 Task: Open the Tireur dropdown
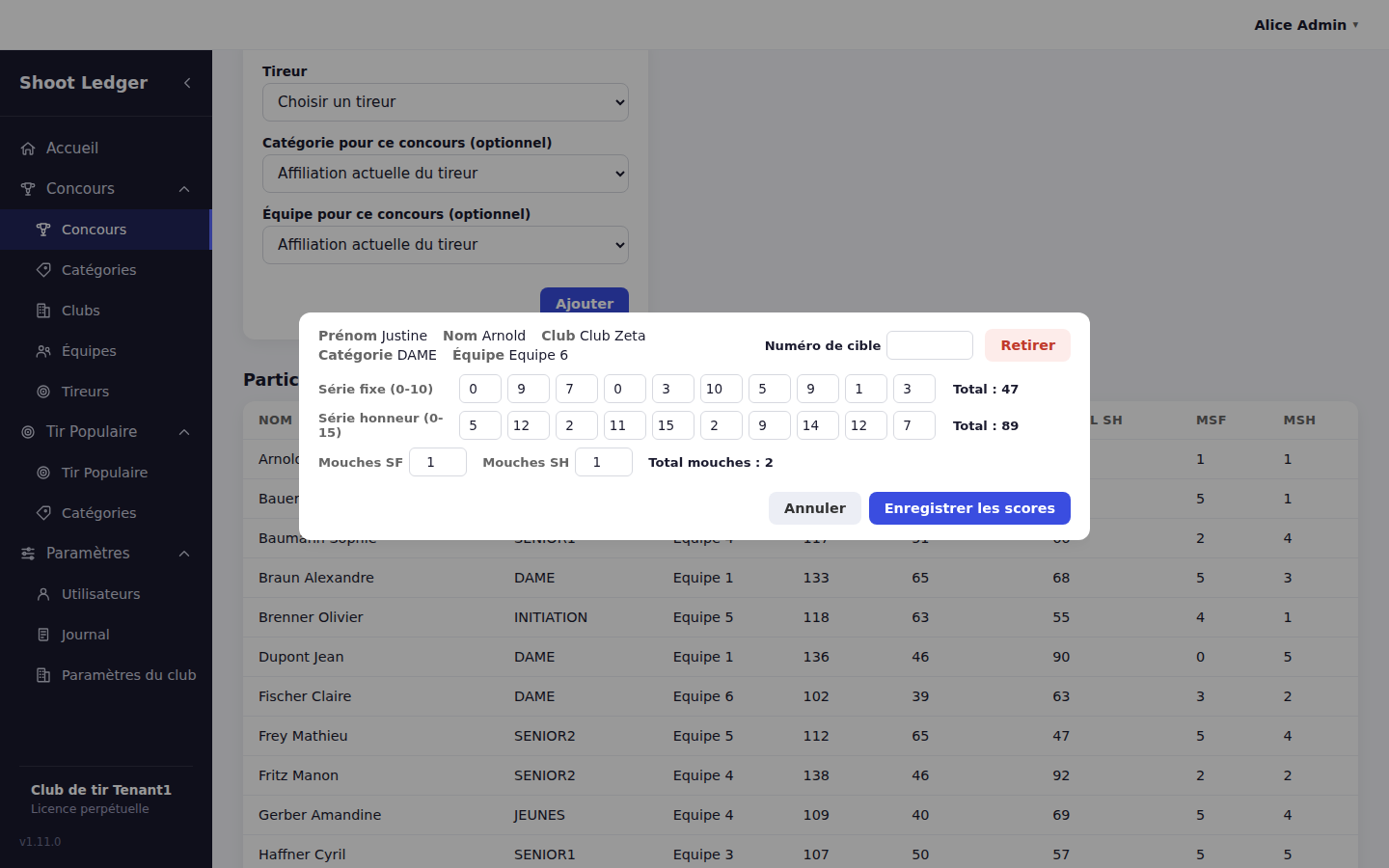tap(446, 102)
